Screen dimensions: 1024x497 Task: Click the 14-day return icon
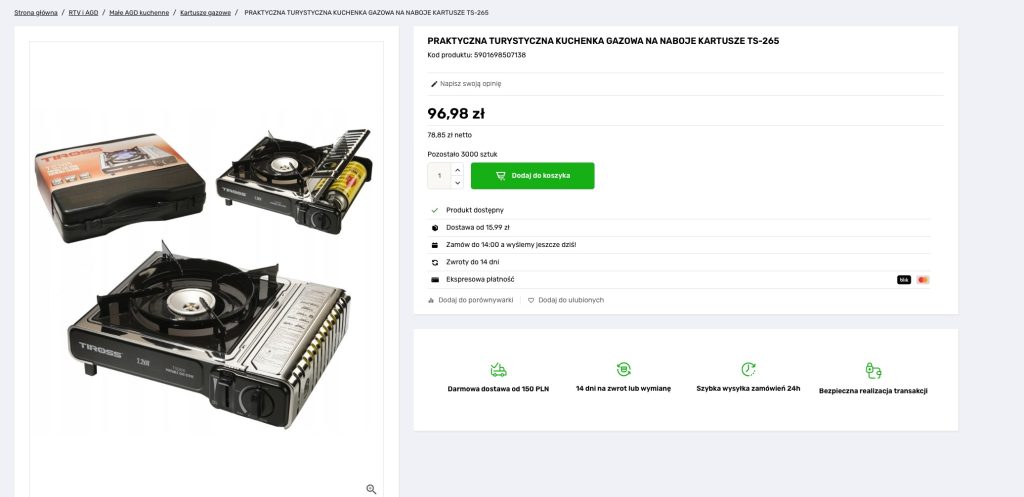(x=623, y=369)
